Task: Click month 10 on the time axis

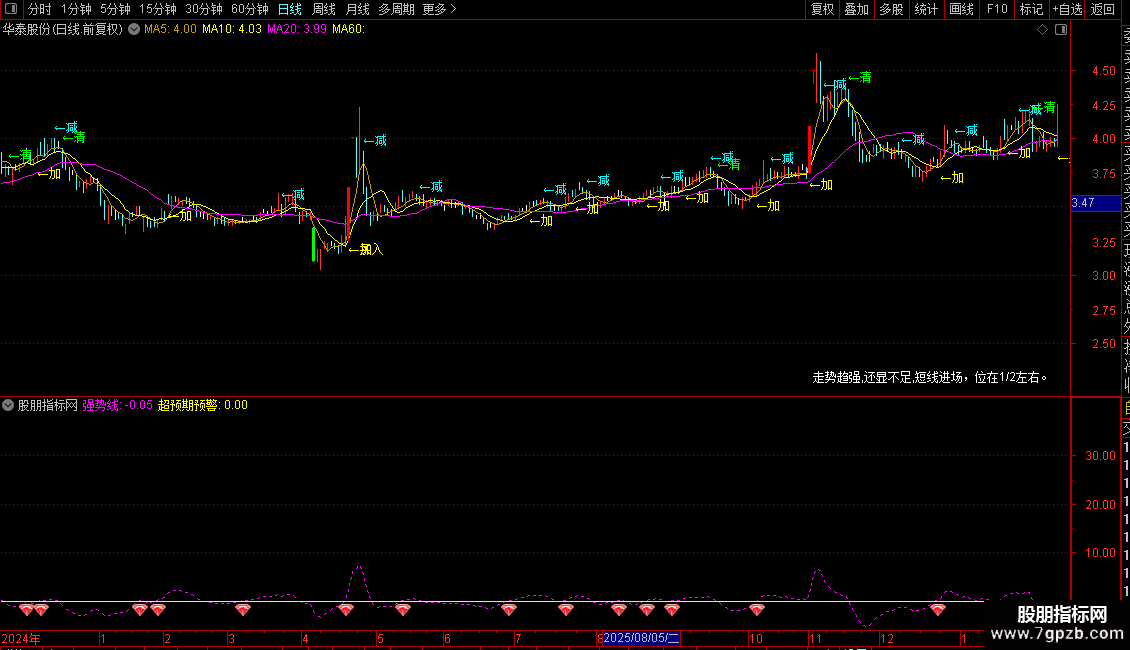Action: (x=755, y=638)
